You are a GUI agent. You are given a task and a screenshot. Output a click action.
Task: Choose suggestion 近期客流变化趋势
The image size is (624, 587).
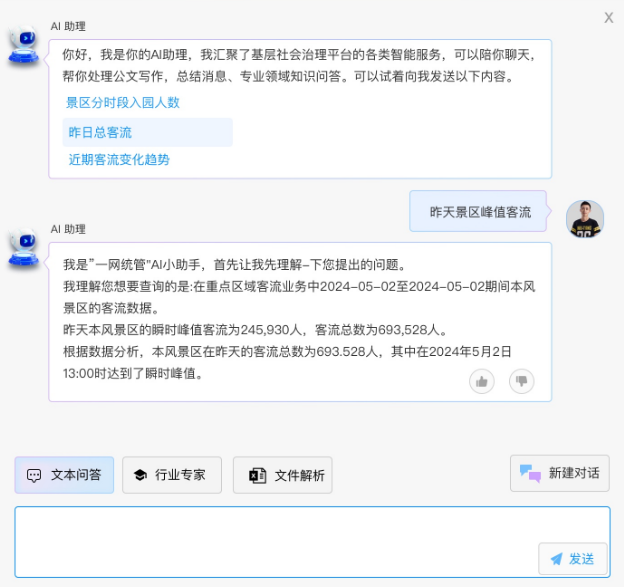pyautogui.click(x=119, y=160)
